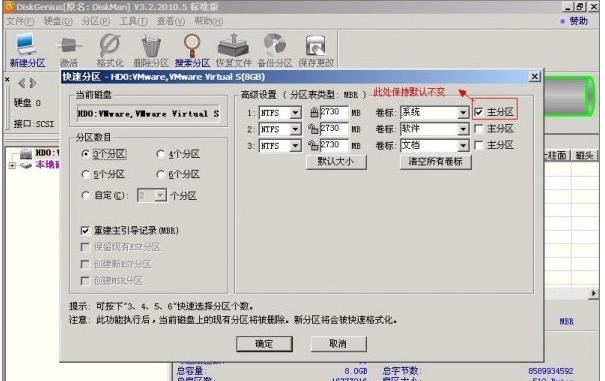Image resolution: width=605 pixels, height=381 pixels.
Task: Click the Recover Files (恢复文件) toolbar icon
Action: coord(233,50)
